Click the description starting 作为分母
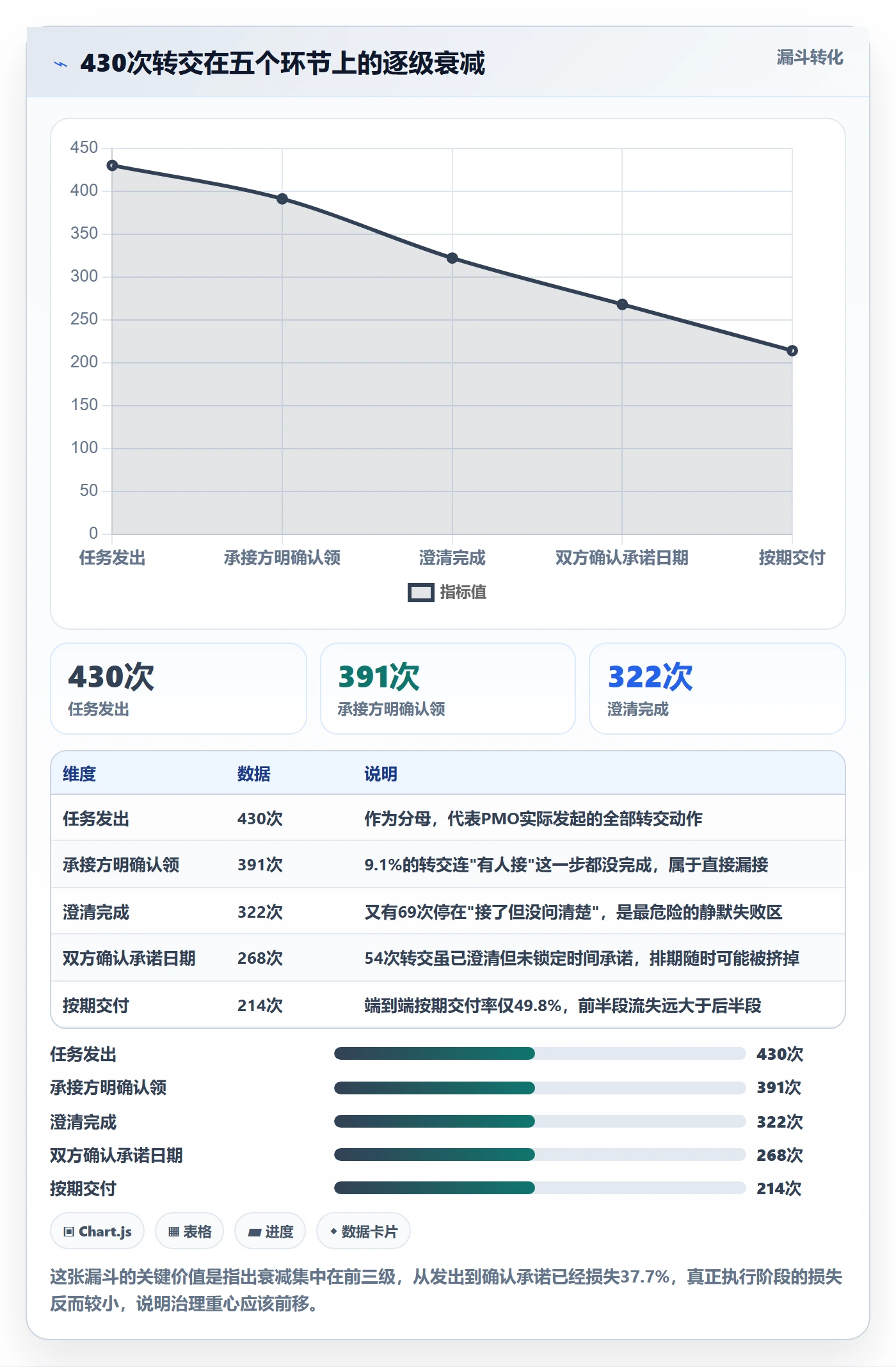The image size is (896, 1367). pos(533,819)
